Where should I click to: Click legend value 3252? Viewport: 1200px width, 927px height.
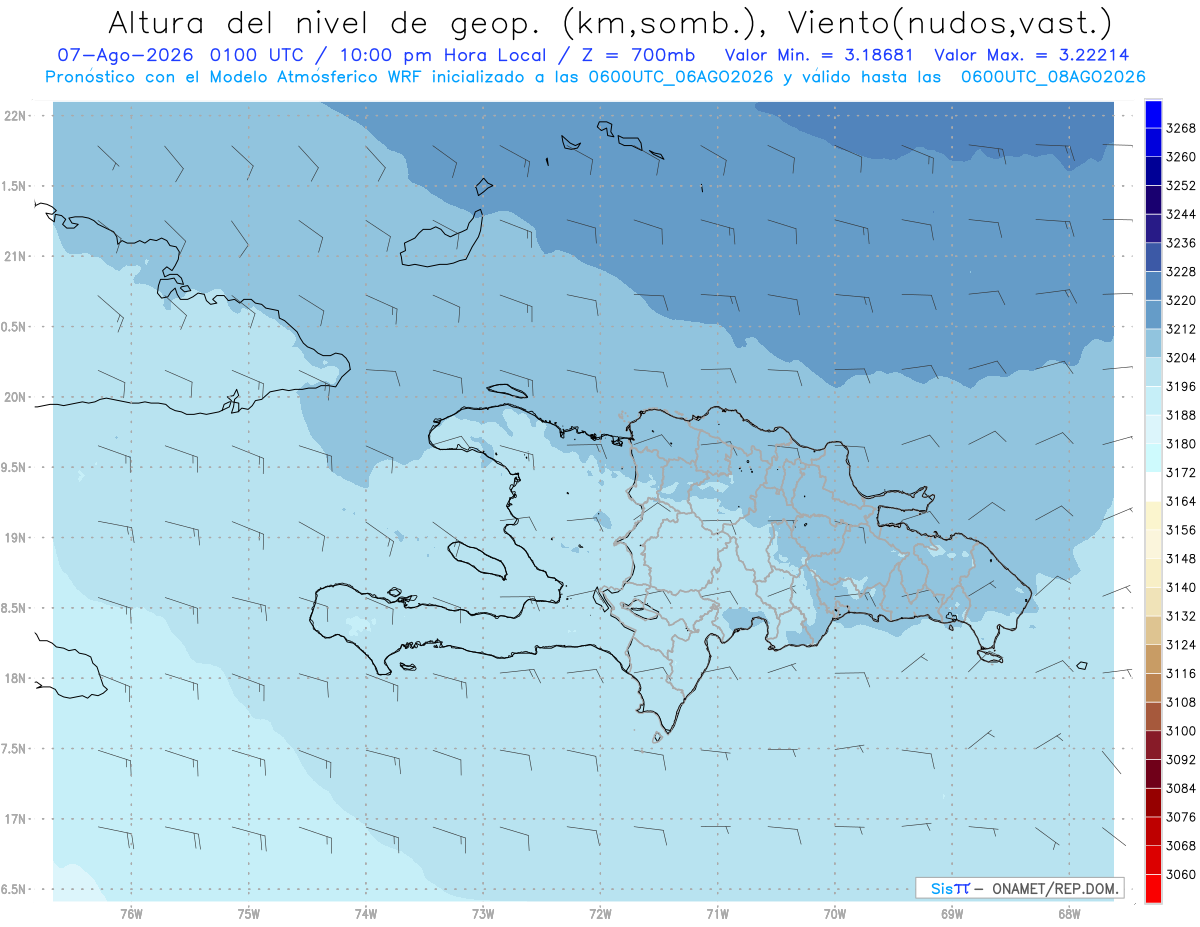coord(1181,186)
